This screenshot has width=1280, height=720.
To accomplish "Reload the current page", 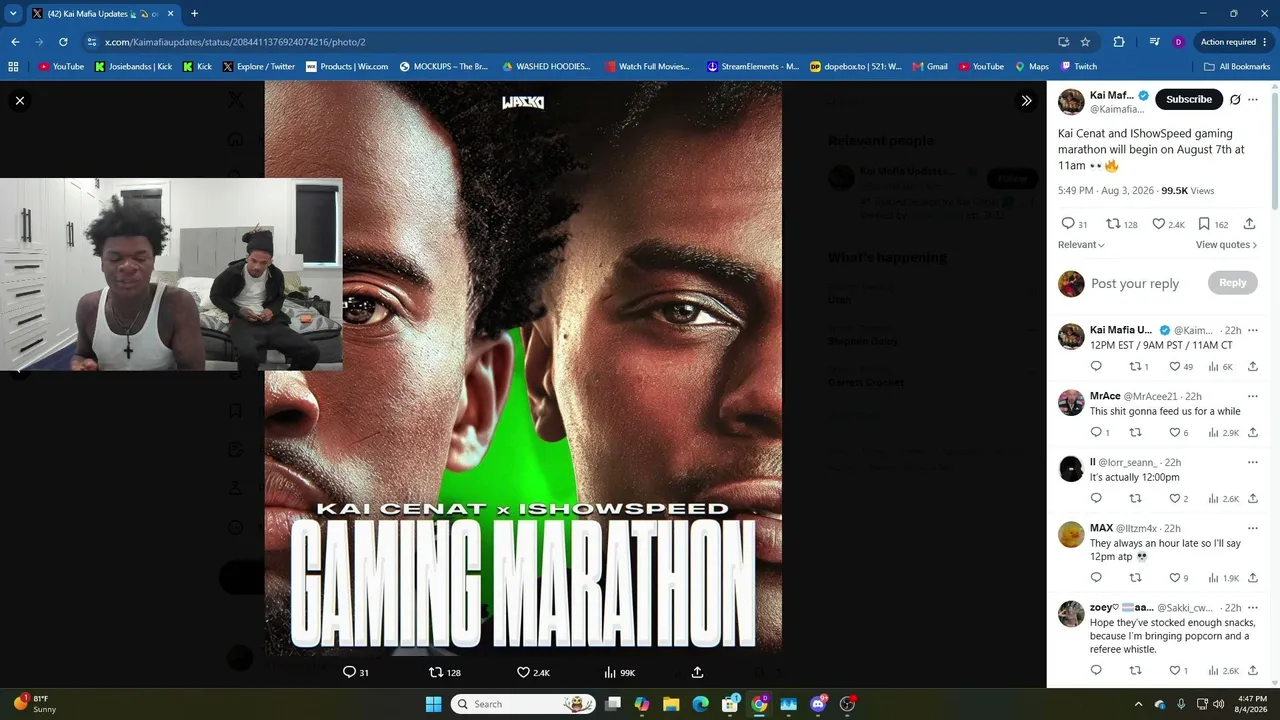I will click(63, 42).
